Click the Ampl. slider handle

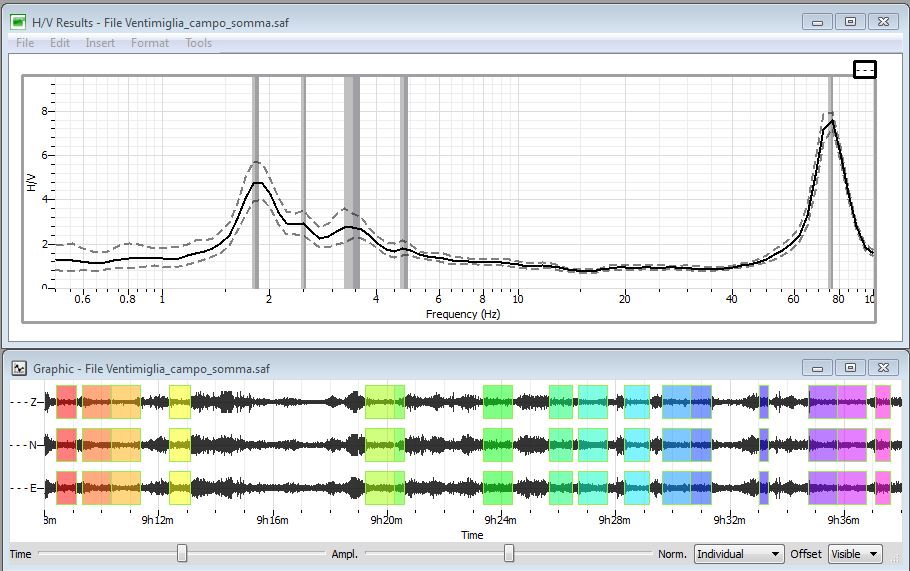tap(509, 554)
